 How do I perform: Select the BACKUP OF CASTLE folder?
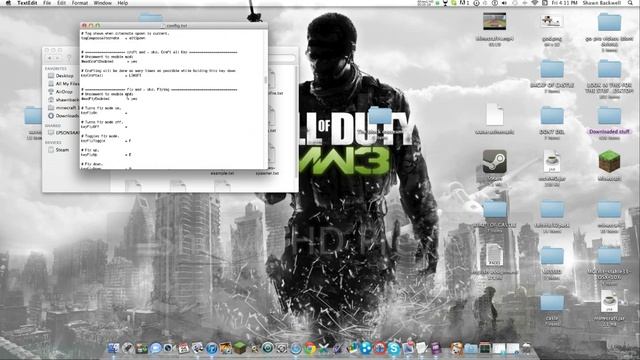[x=552, y=69]
